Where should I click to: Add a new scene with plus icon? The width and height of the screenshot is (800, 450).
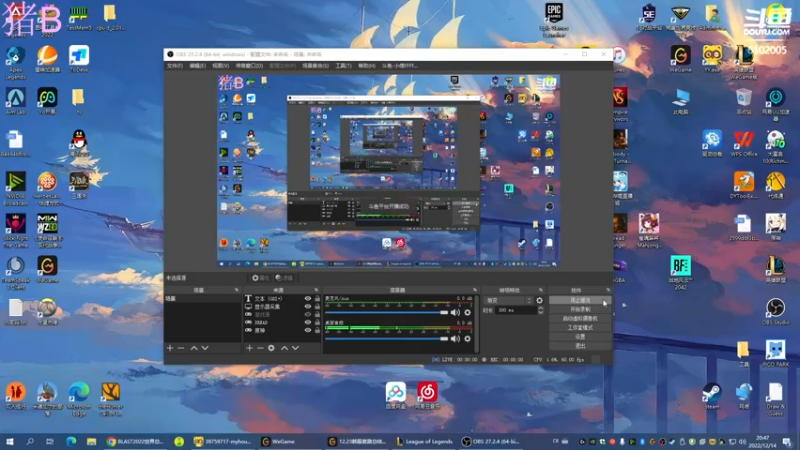pos(170,348)
